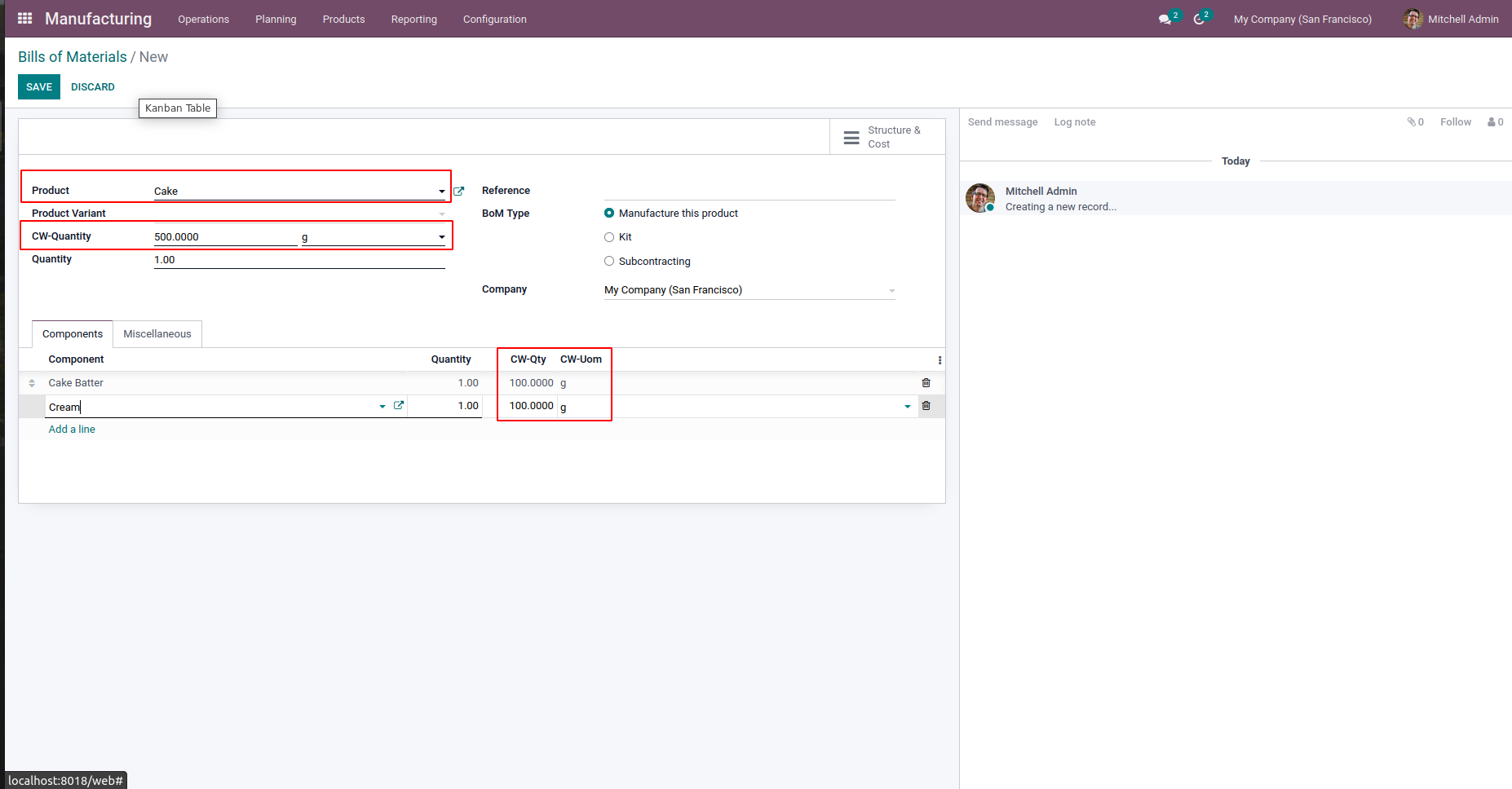
Task: Switch to the Components tab
Action: pyautogui.click(x=73, y=334)
